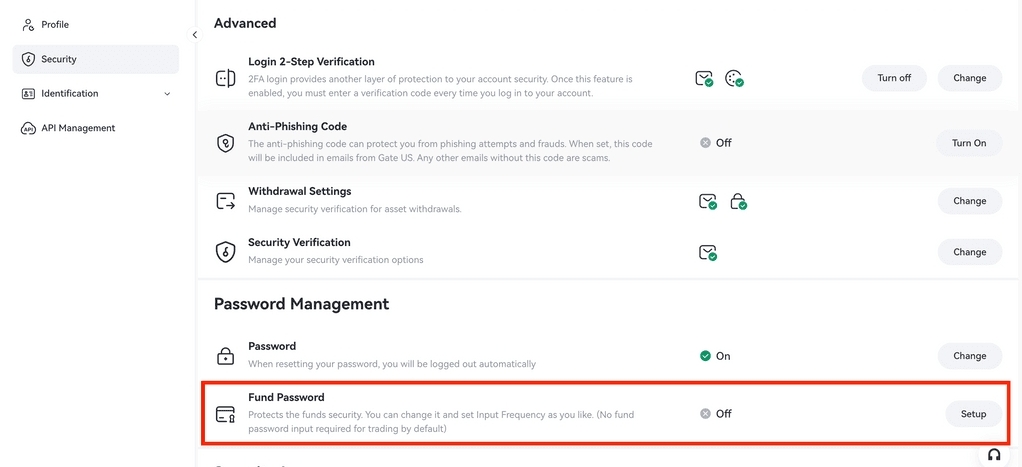
Task: Go to API Management in sidebar
Action: (78, 128)
